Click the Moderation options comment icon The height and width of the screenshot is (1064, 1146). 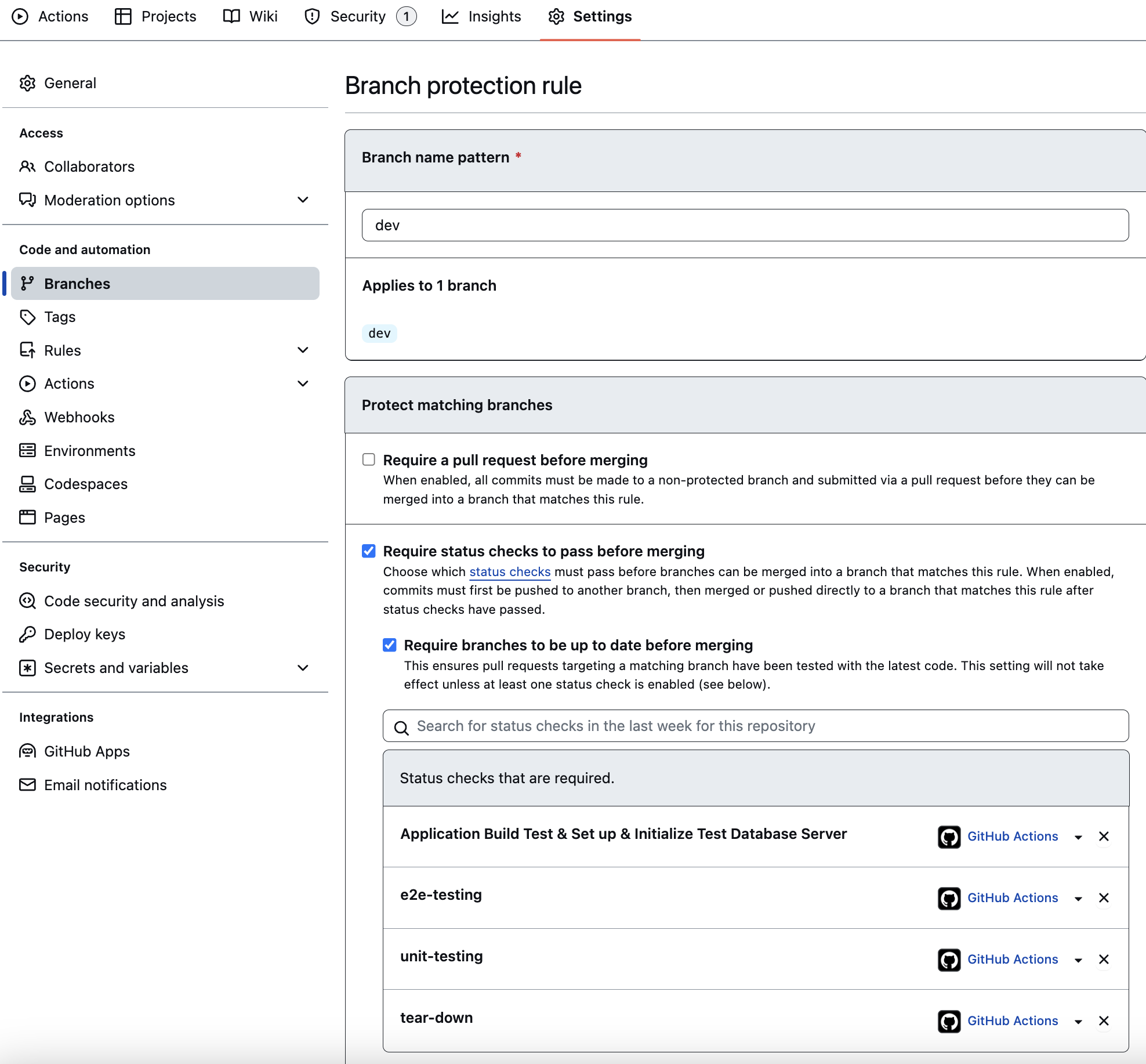(27, 200)
